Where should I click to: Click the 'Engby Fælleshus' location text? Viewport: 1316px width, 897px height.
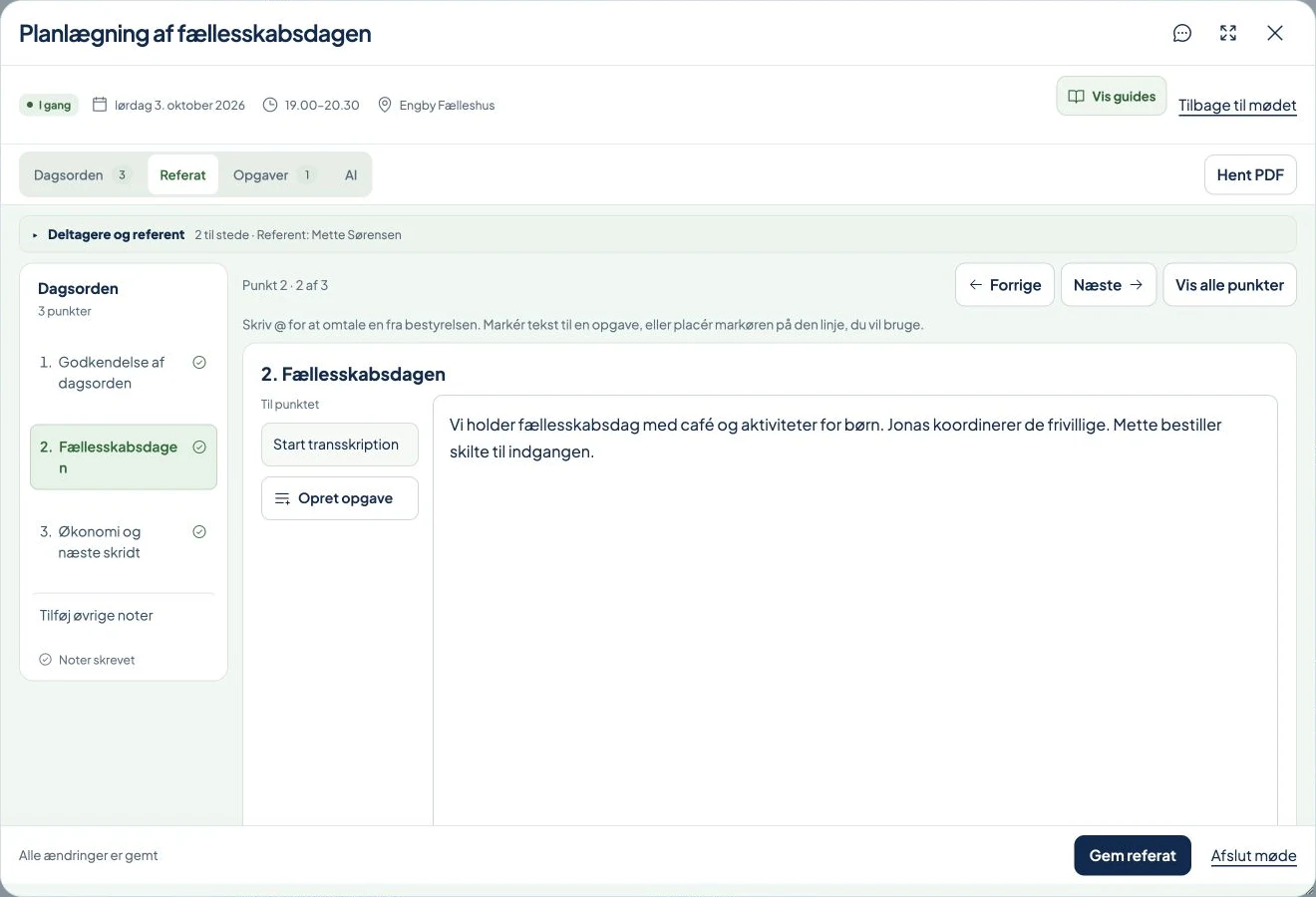(x=447, y=106)
